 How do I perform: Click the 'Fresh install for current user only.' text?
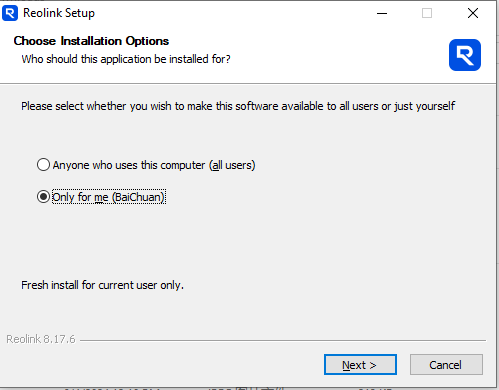pyautogui.click(x=102, y=285)
